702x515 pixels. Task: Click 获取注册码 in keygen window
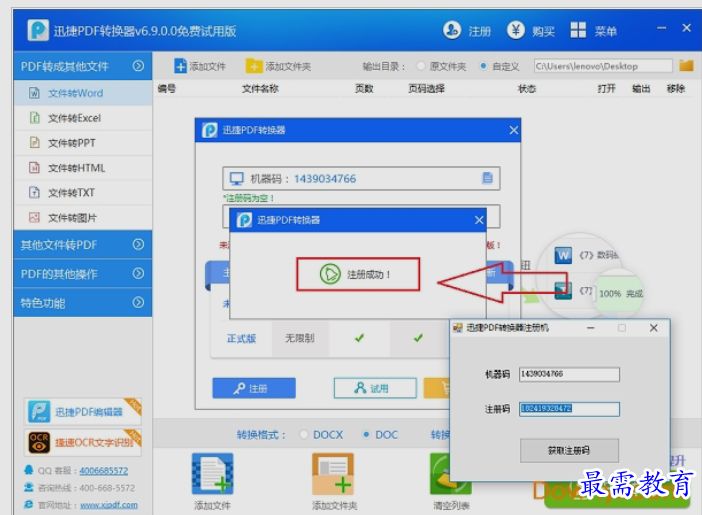569,450
